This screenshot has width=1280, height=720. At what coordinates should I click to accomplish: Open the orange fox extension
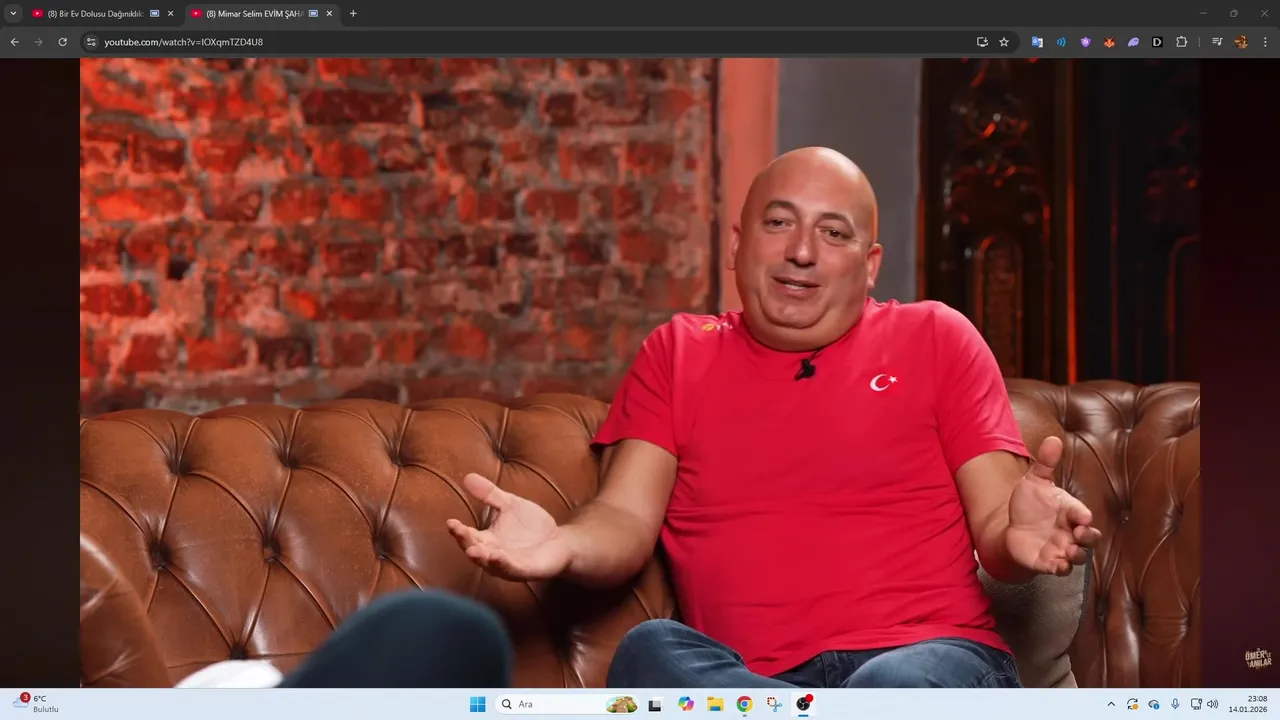1109,42
